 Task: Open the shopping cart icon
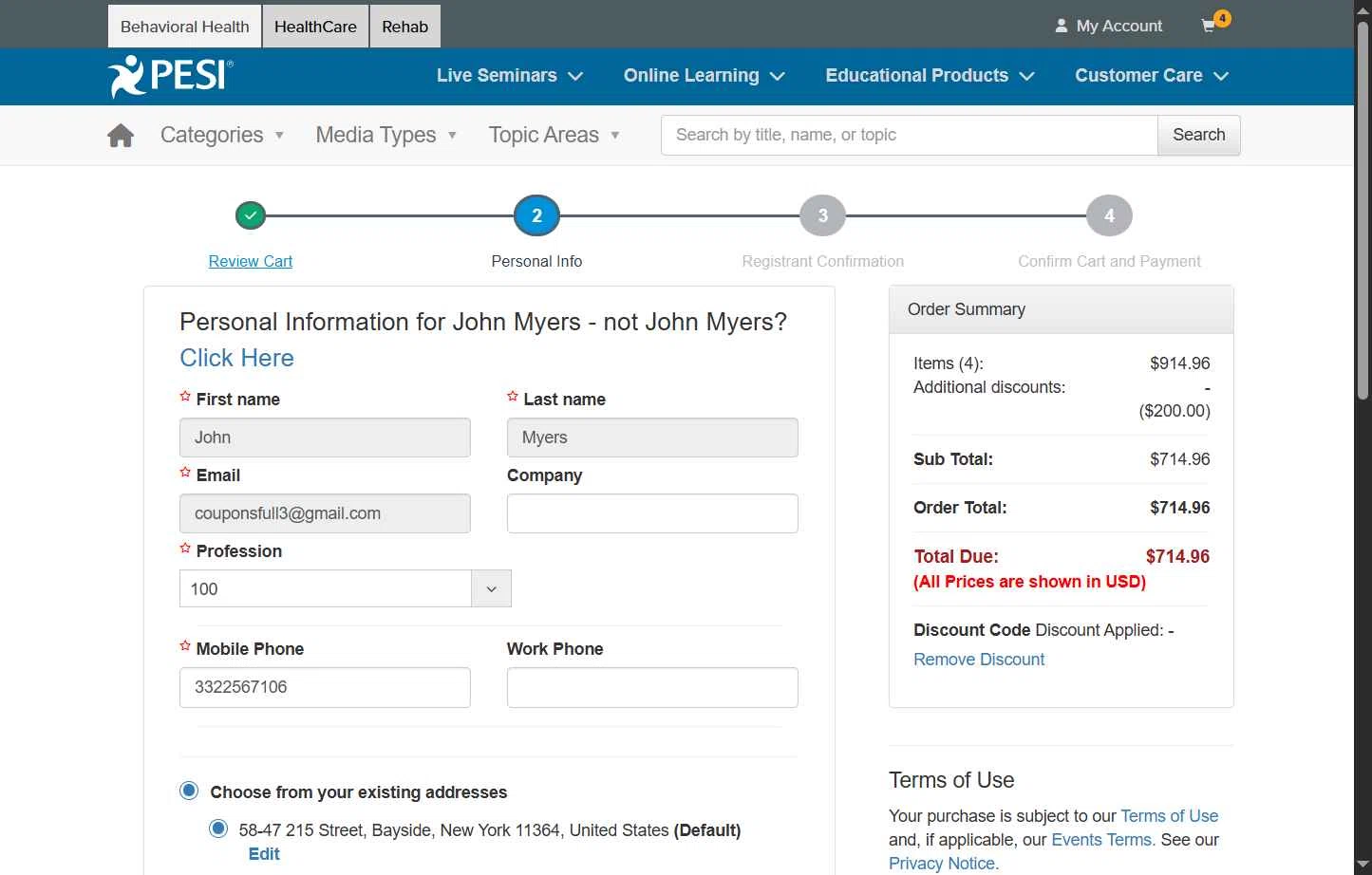(x=1209, y=26)
